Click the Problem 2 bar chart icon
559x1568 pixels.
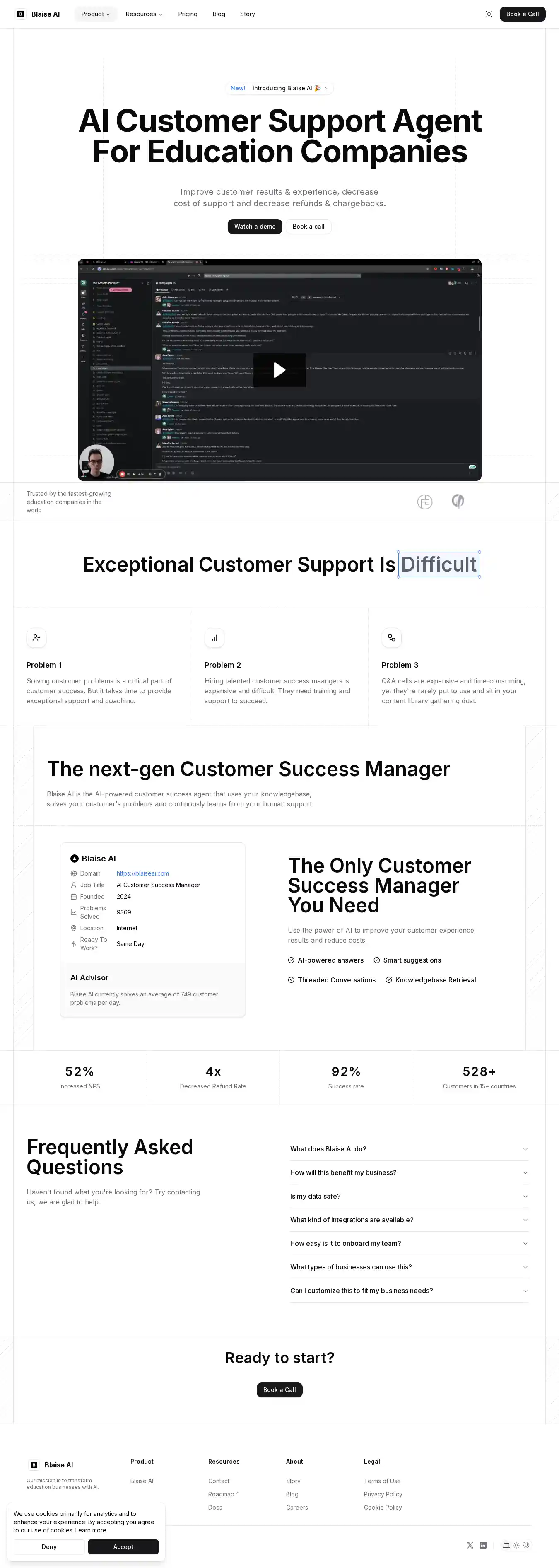214,638
